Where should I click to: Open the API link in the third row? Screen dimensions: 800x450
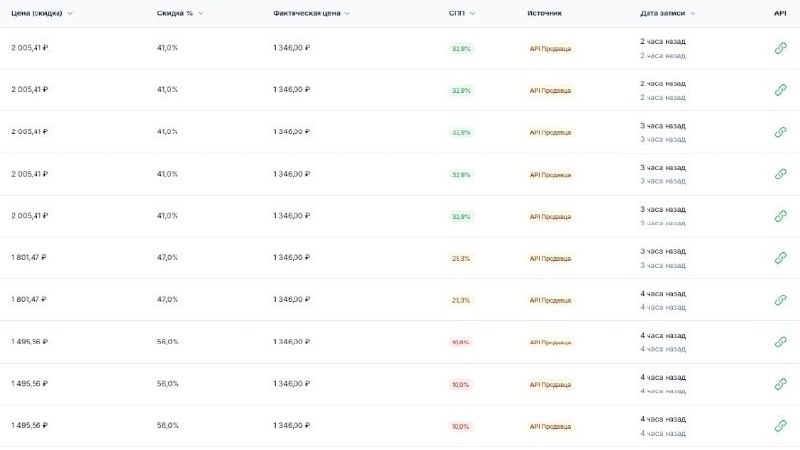(780, 132)
